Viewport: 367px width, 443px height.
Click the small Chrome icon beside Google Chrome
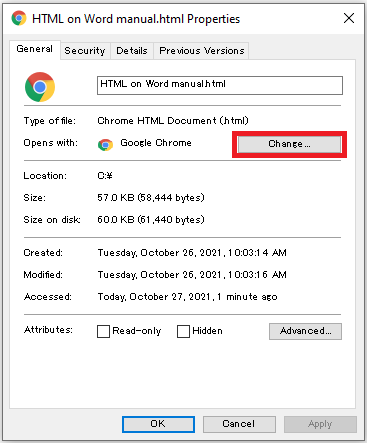[105, 144]
